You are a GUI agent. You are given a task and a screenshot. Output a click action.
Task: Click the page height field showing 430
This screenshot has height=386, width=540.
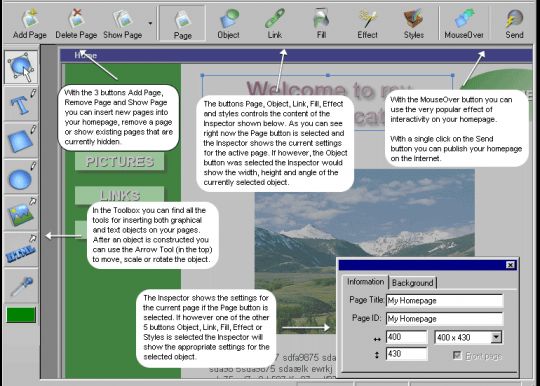click(x=407, y=354)
